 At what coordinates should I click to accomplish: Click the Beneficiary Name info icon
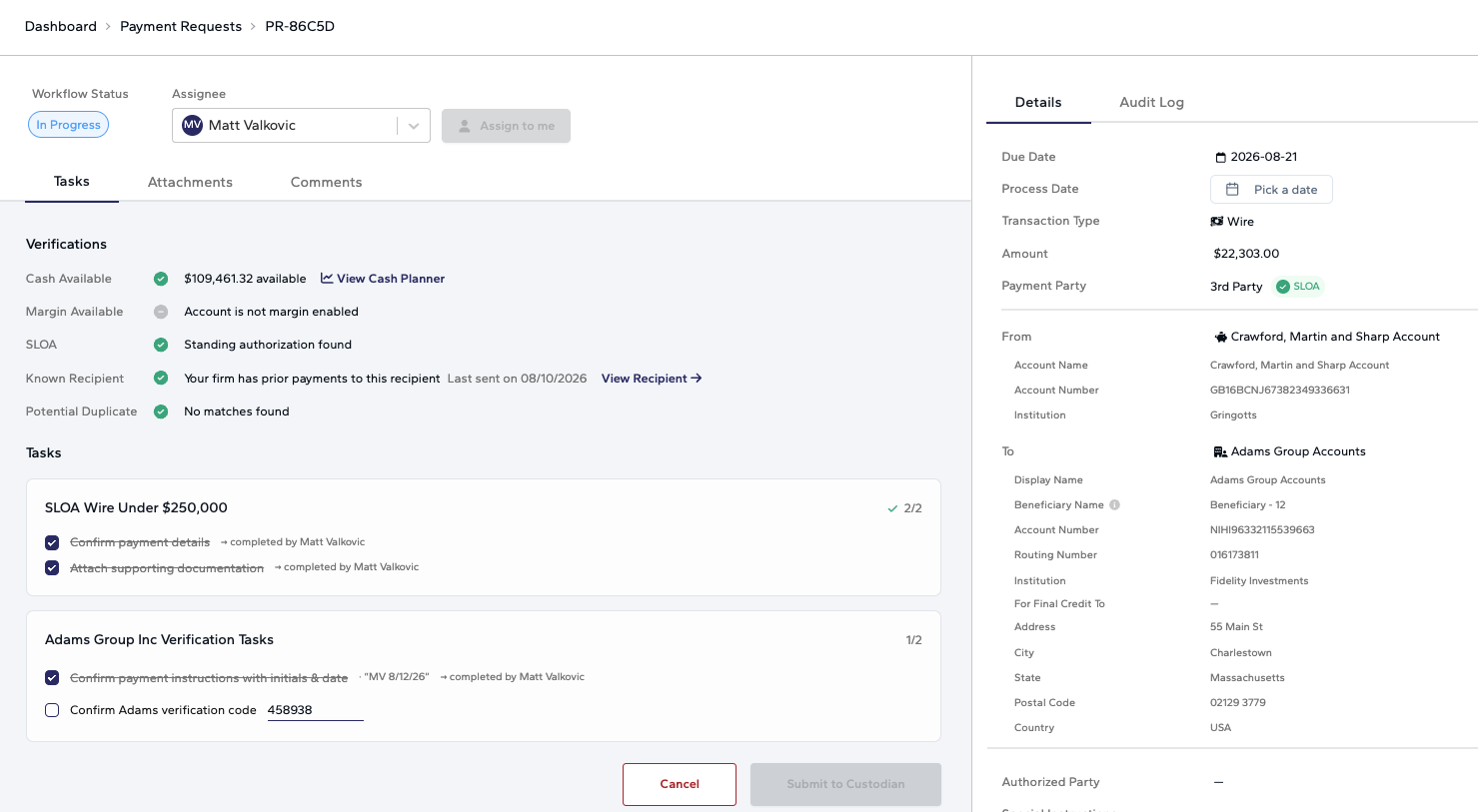(x=1114, y=505)
